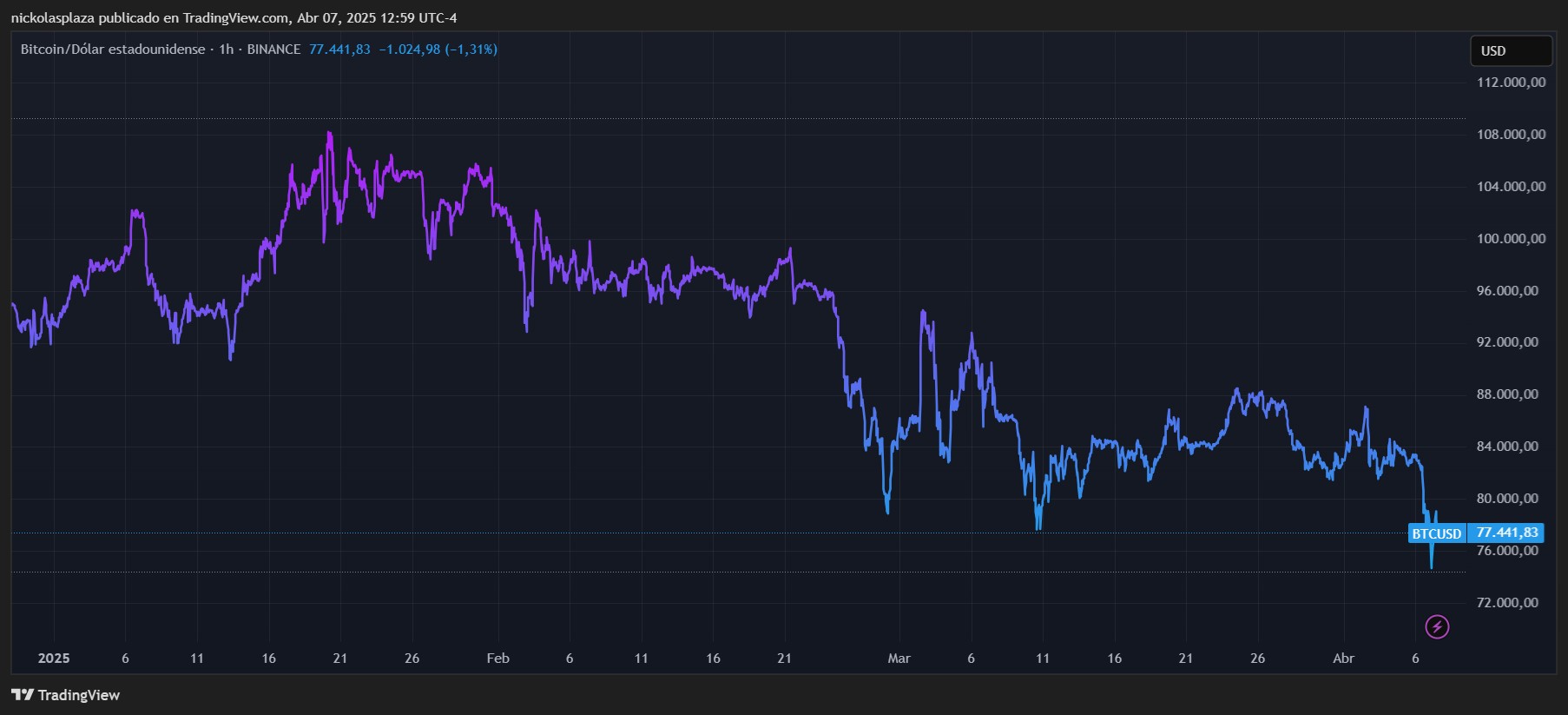Click the Abr label on time axis
This screenshot has width=1568, height=715.
(x=1343, y=659)
